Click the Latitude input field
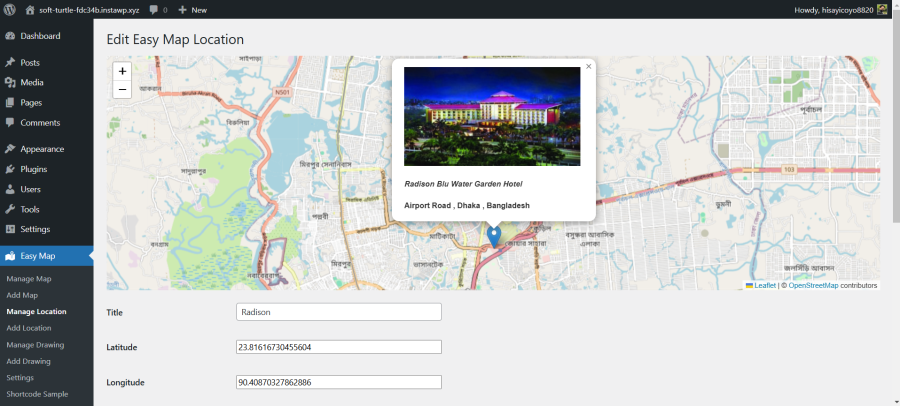900x406 pixels. pos(339,347)
